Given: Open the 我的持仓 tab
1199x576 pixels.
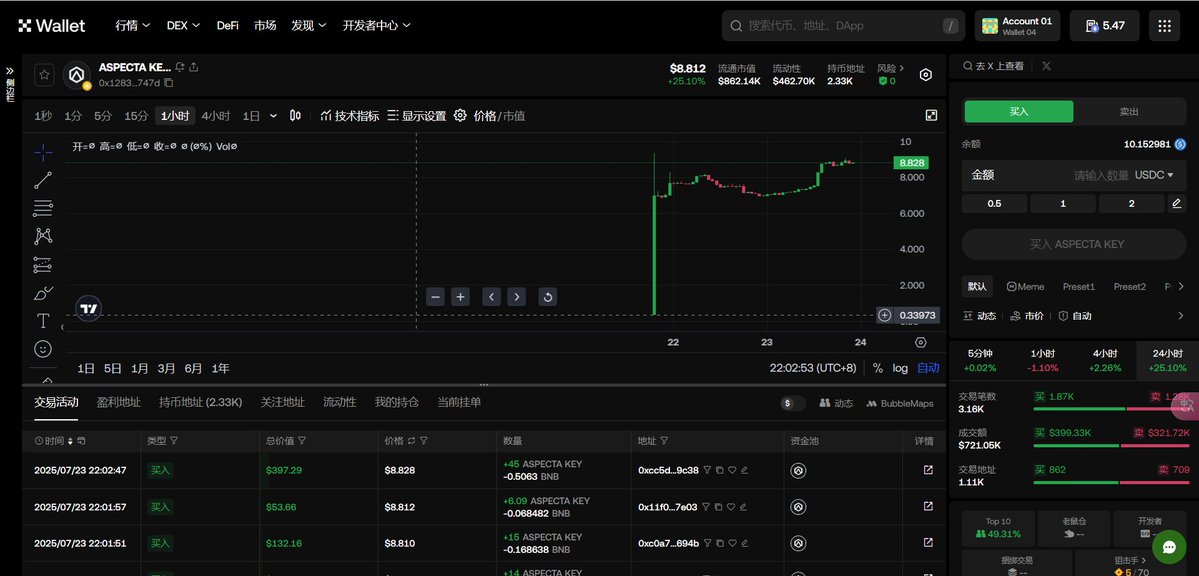Looking at the screenshot, I should (396, 402).
